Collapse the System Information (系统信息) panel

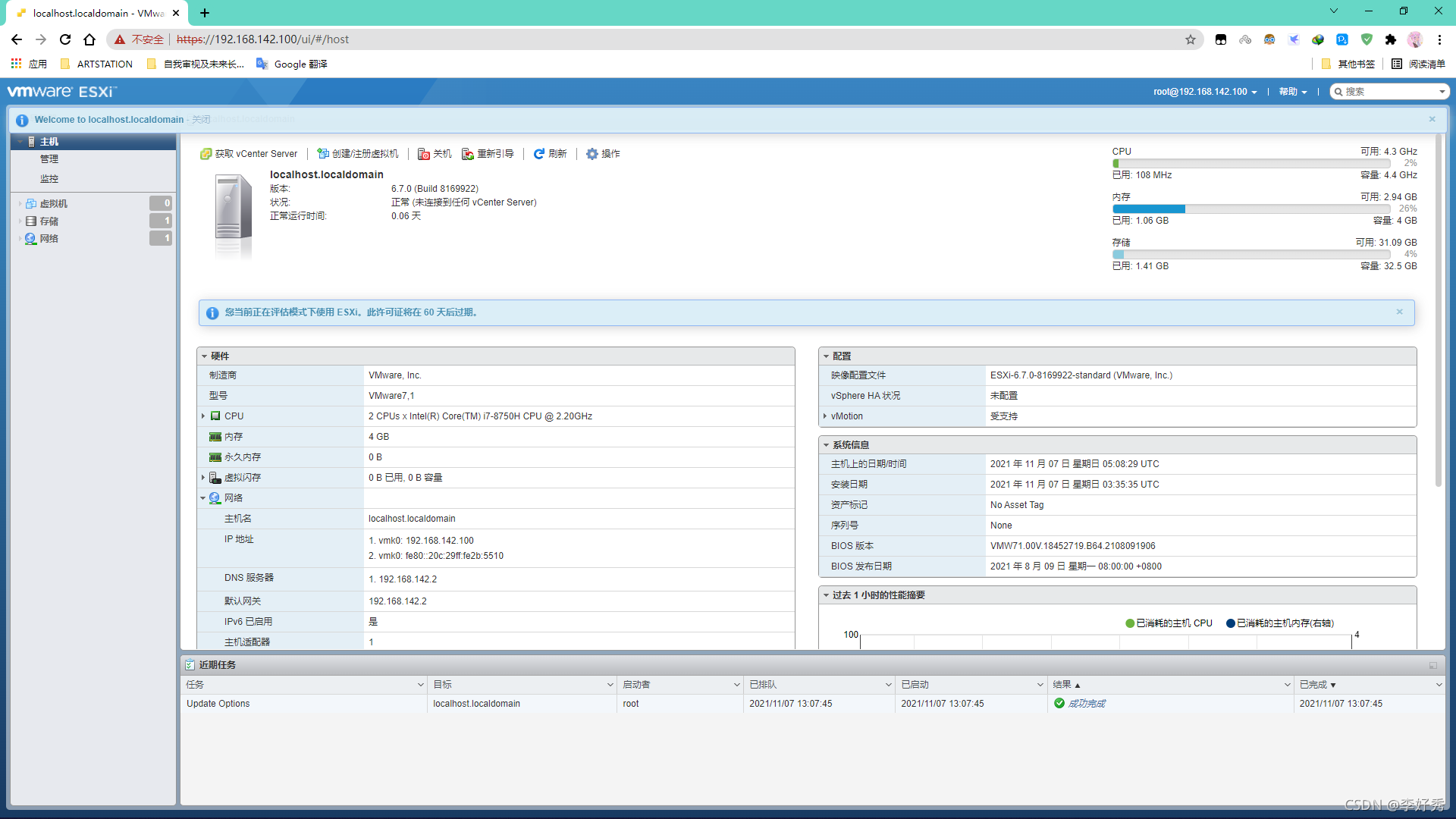coord(827,445)
